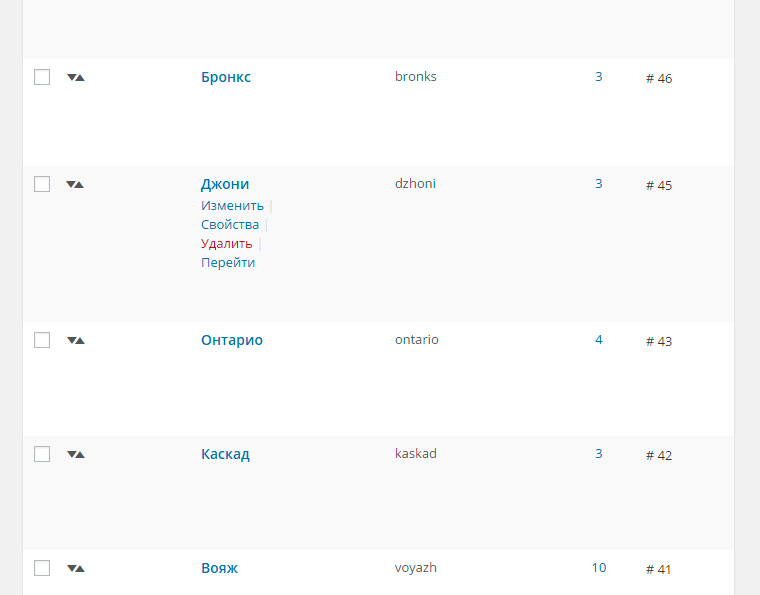Open the Онтарио title link

pyautogui.click(x=232, y=340)
